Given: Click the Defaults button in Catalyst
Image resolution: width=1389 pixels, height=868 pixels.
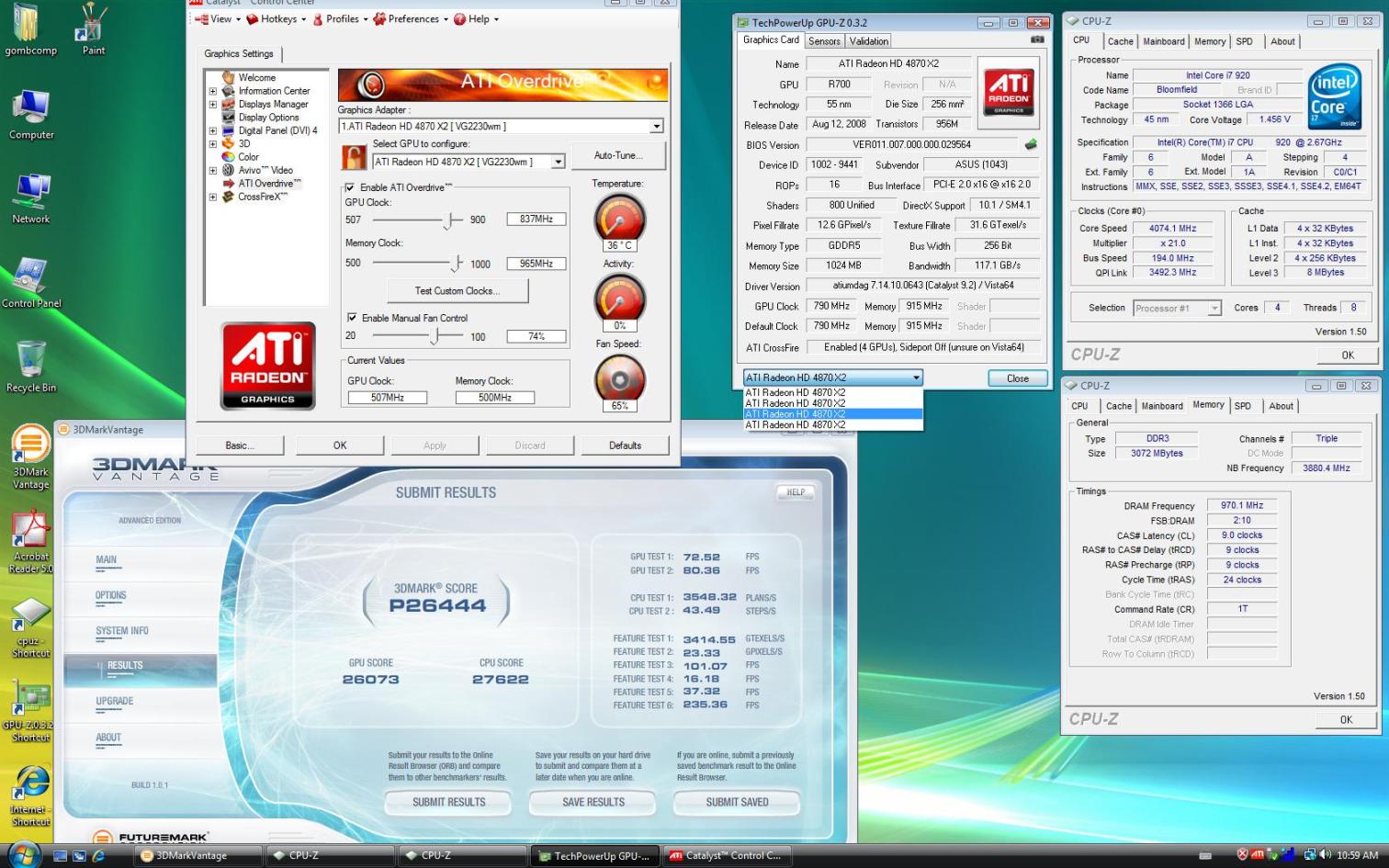Looking at the screenshot, I should tap(626, 445).
